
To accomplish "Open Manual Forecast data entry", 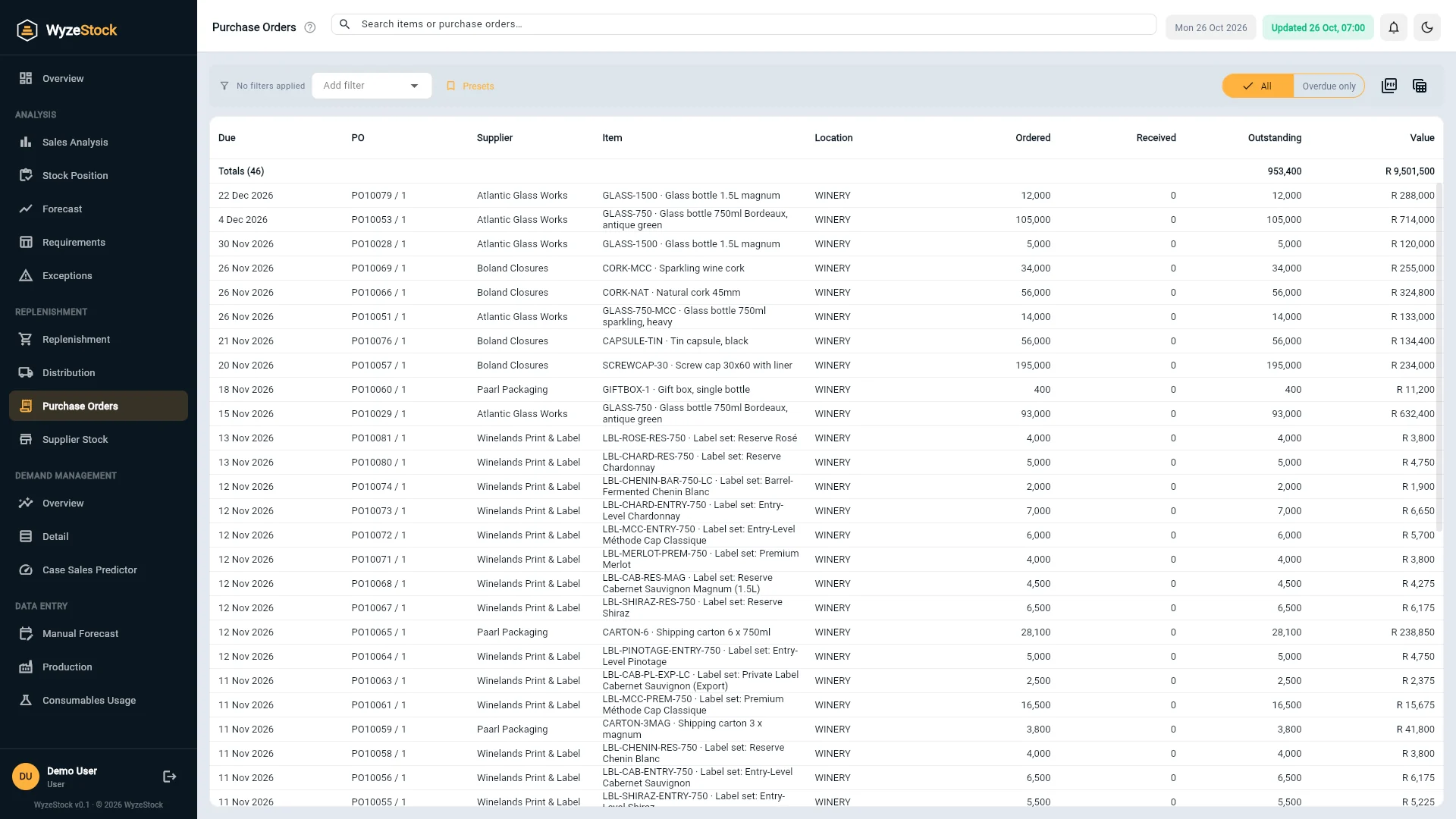I will click(x=99, y=633).
